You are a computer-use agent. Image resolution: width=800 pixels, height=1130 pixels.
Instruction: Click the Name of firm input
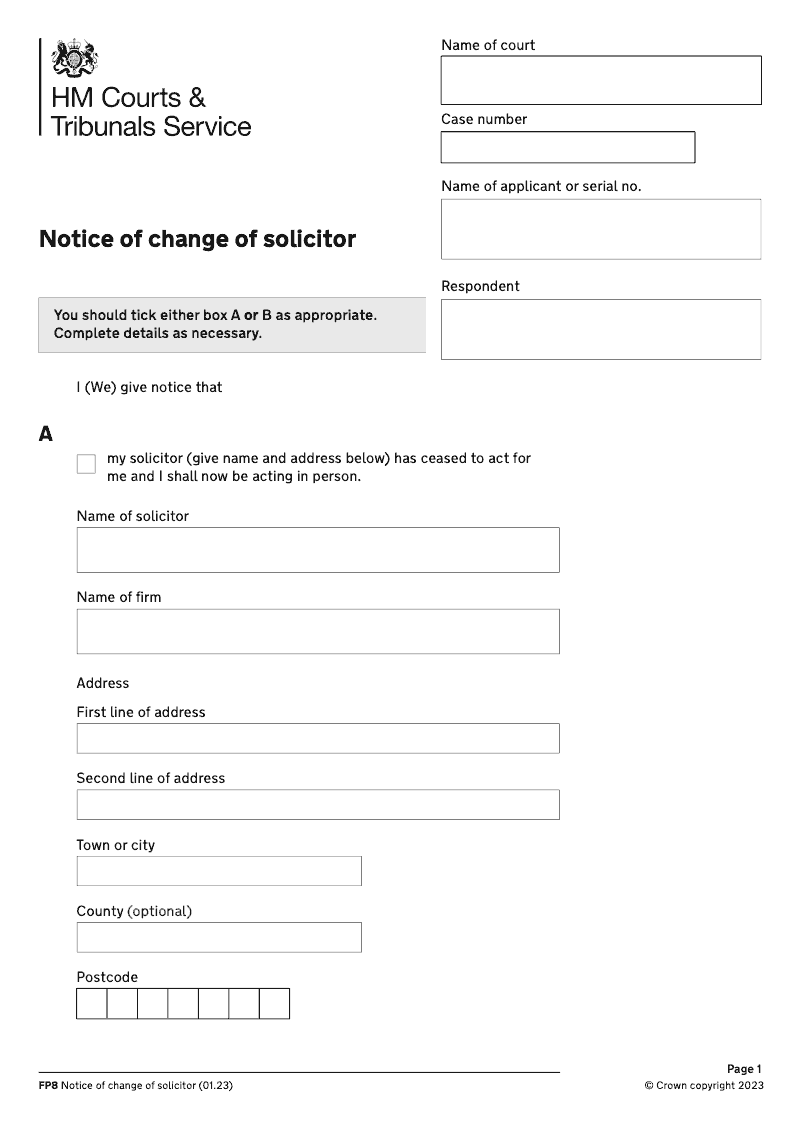(317, 631)
